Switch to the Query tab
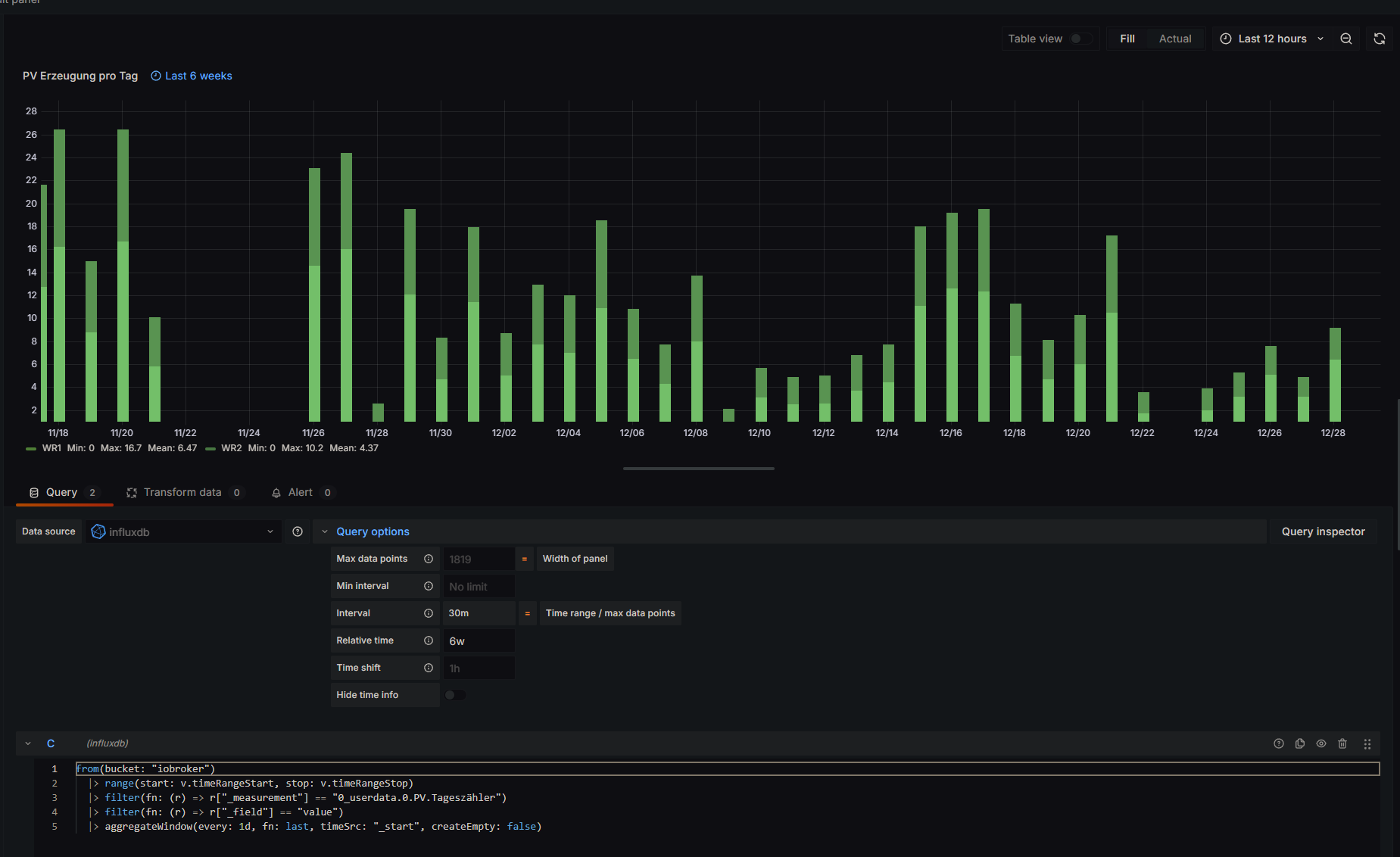This screenshot has width=1400, height=857. [64, 492]
